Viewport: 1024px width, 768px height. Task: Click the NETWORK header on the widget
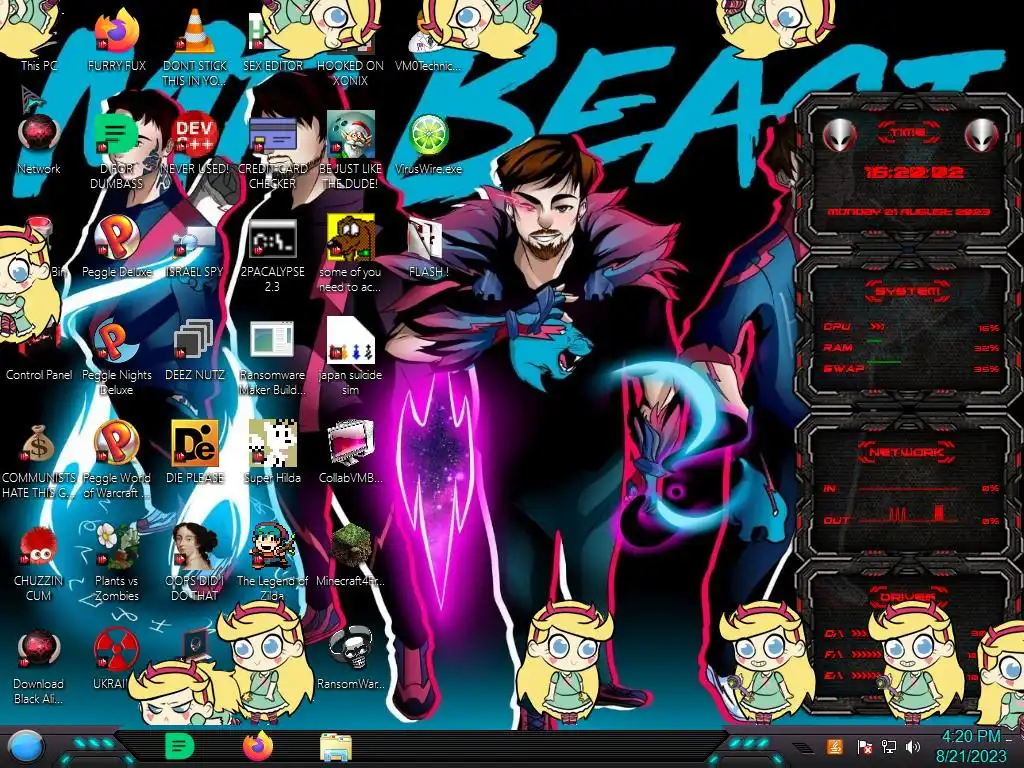click(906, 452)
